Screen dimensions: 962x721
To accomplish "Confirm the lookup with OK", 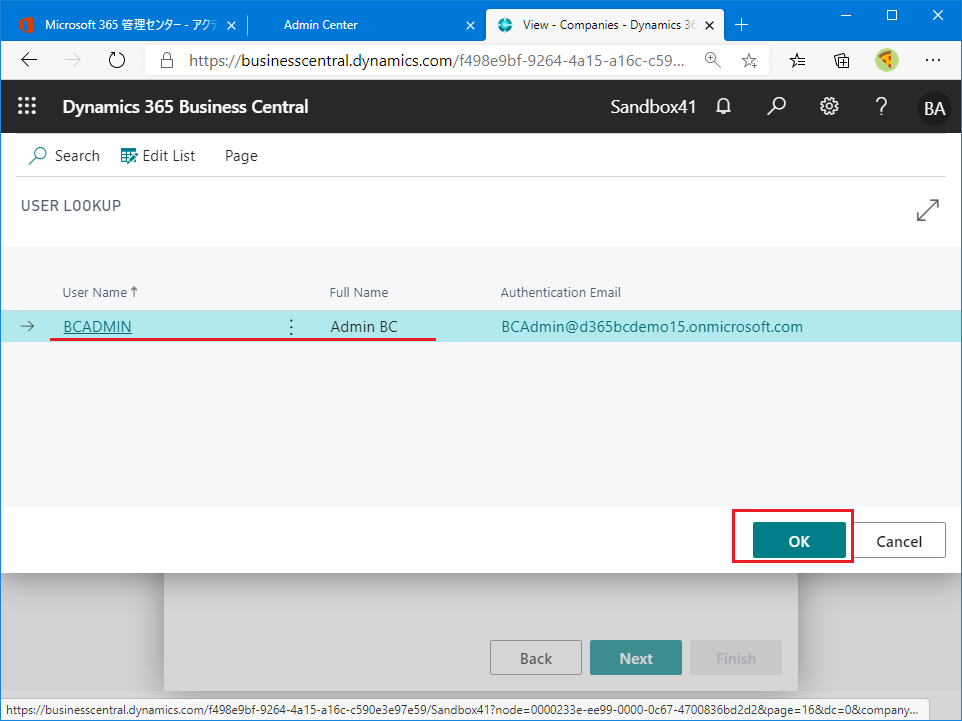I will click(799, 541).
